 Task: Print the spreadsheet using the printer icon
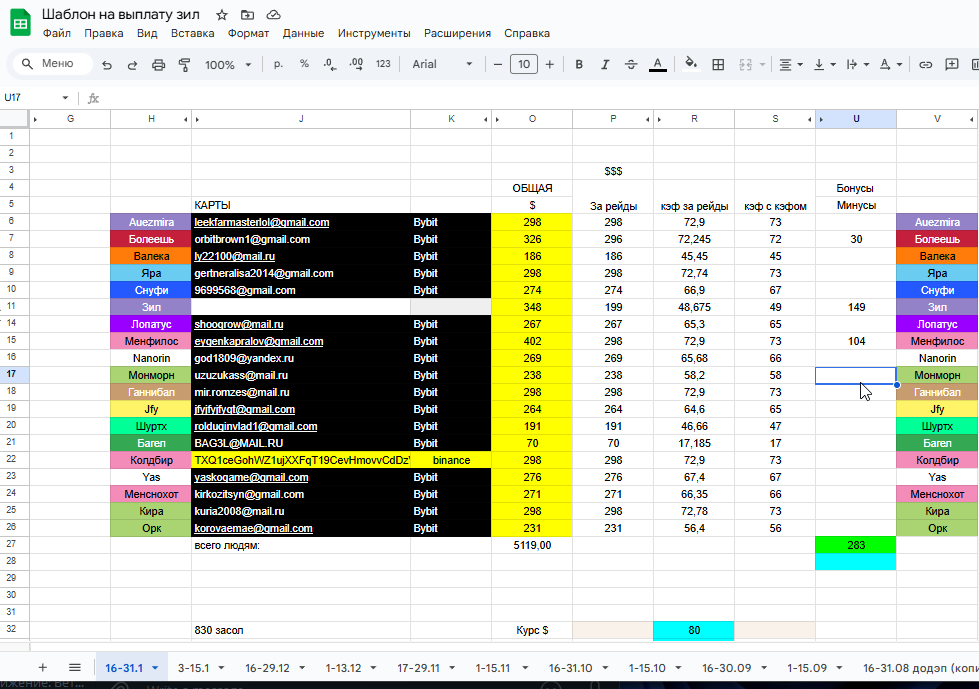click(x=159, y=64)
